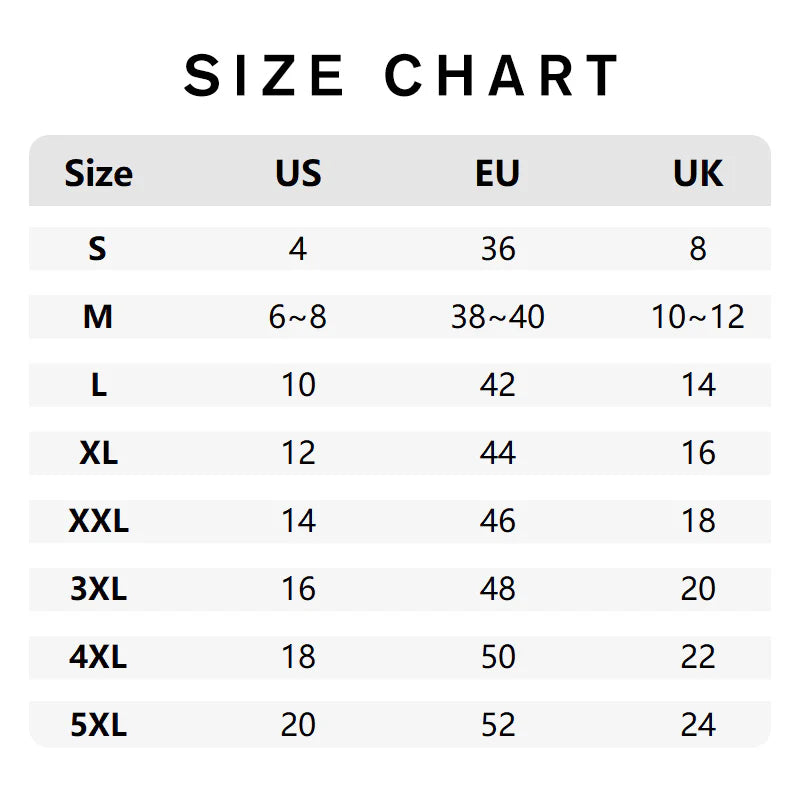
Task: Click the M size row label
Action: pos(98,317)
